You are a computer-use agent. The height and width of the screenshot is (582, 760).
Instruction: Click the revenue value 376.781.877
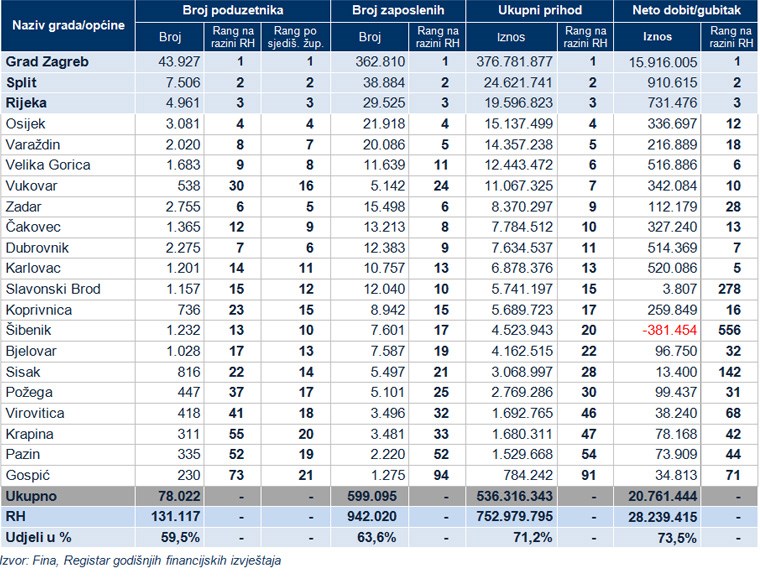pos(514,62)
